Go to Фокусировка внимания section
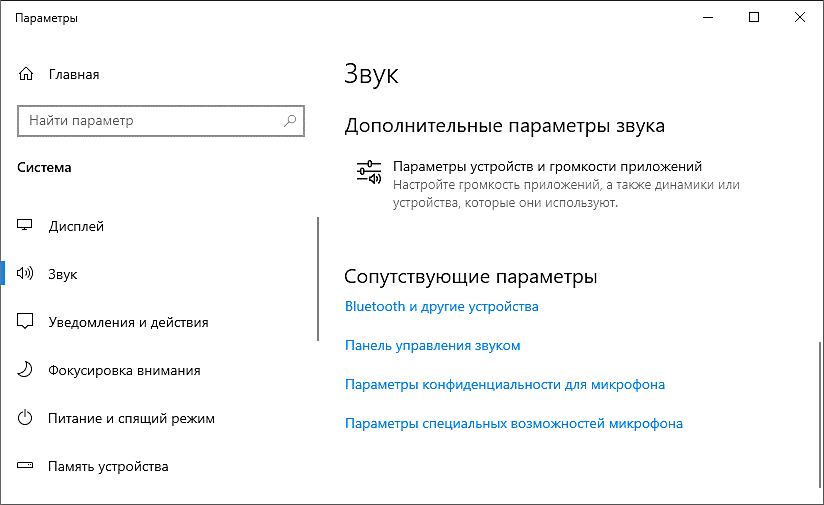 124,370
